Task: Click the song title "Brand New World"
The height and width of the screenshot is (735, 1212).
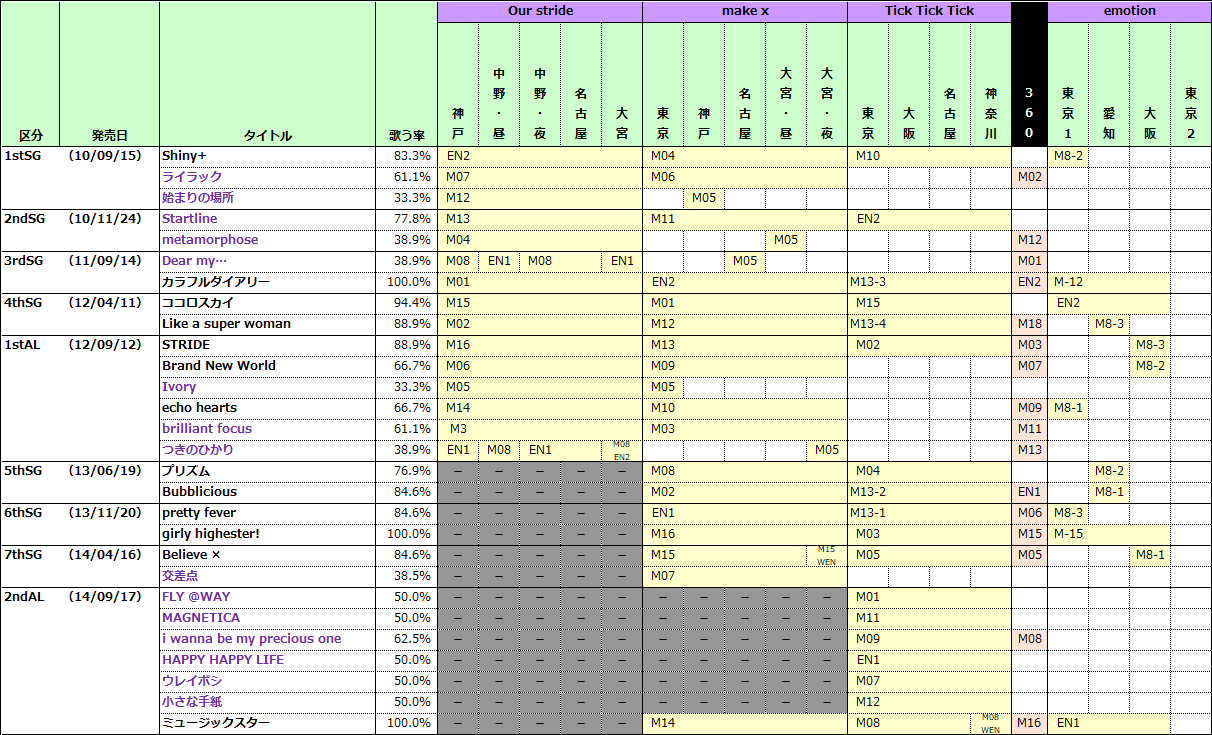Action: click(219, 366)
